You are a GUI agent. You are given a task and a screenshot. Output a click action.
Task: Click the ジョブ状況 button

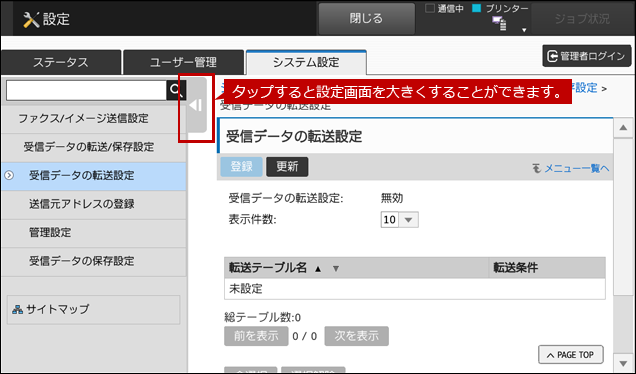click(582, 19)
